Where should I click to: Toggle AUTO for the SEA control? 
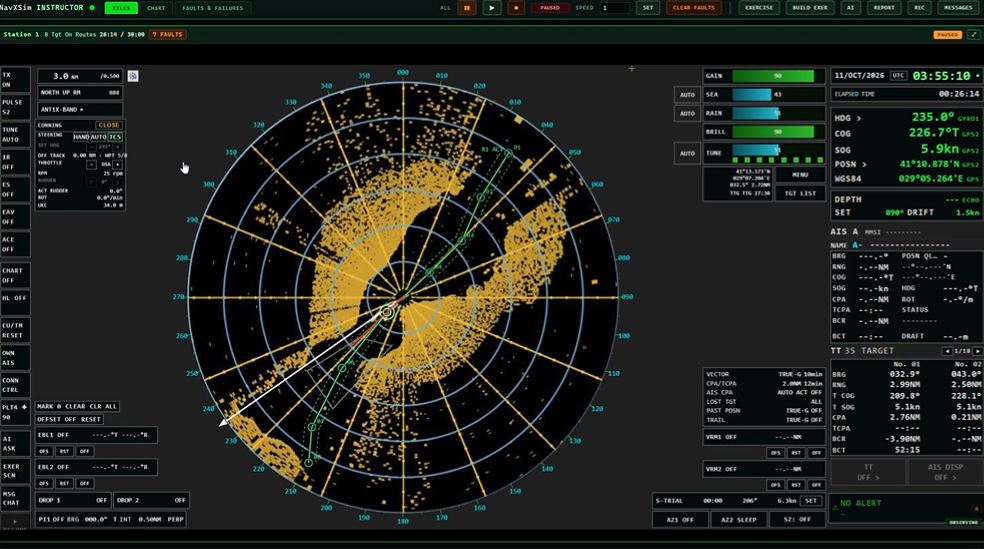[x=687, y=95]
